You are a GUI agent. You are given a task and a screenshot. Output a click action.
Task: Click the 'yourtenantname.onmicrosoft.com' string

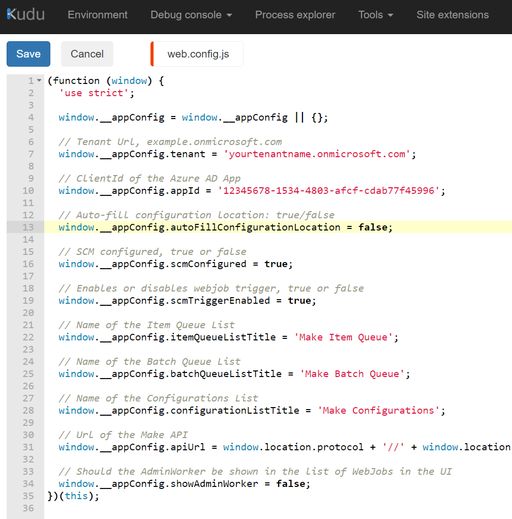(x=317, y=154)
